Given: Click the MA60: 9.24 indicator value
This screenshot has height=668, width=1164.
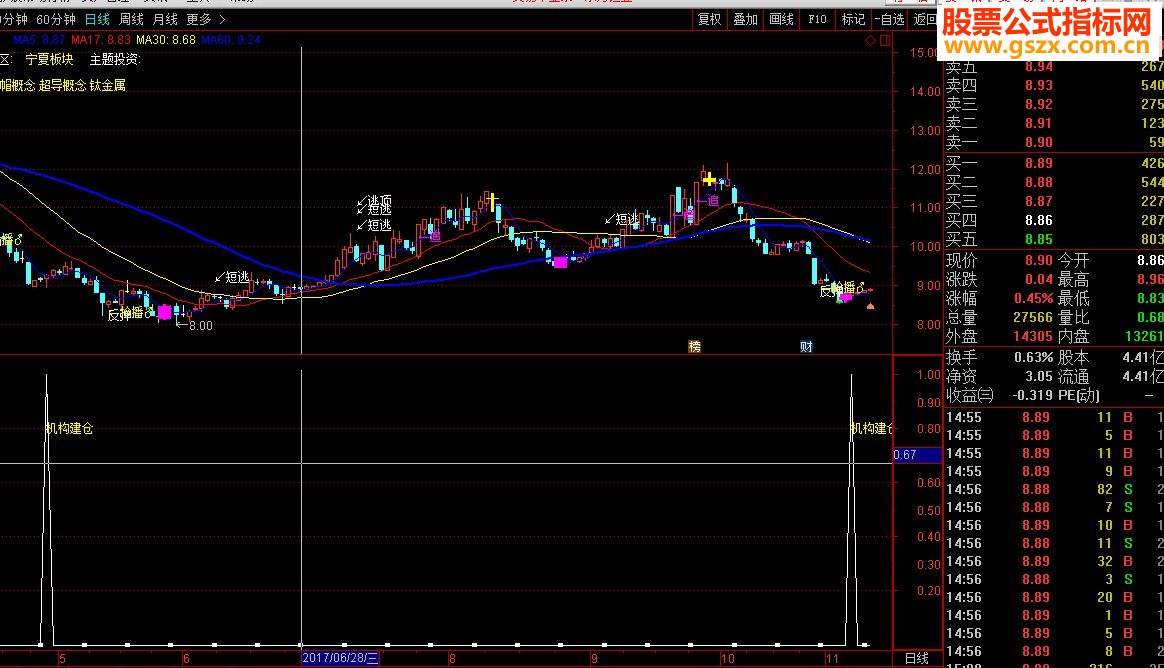Looking at the screenshot, I should coord(231,40).
